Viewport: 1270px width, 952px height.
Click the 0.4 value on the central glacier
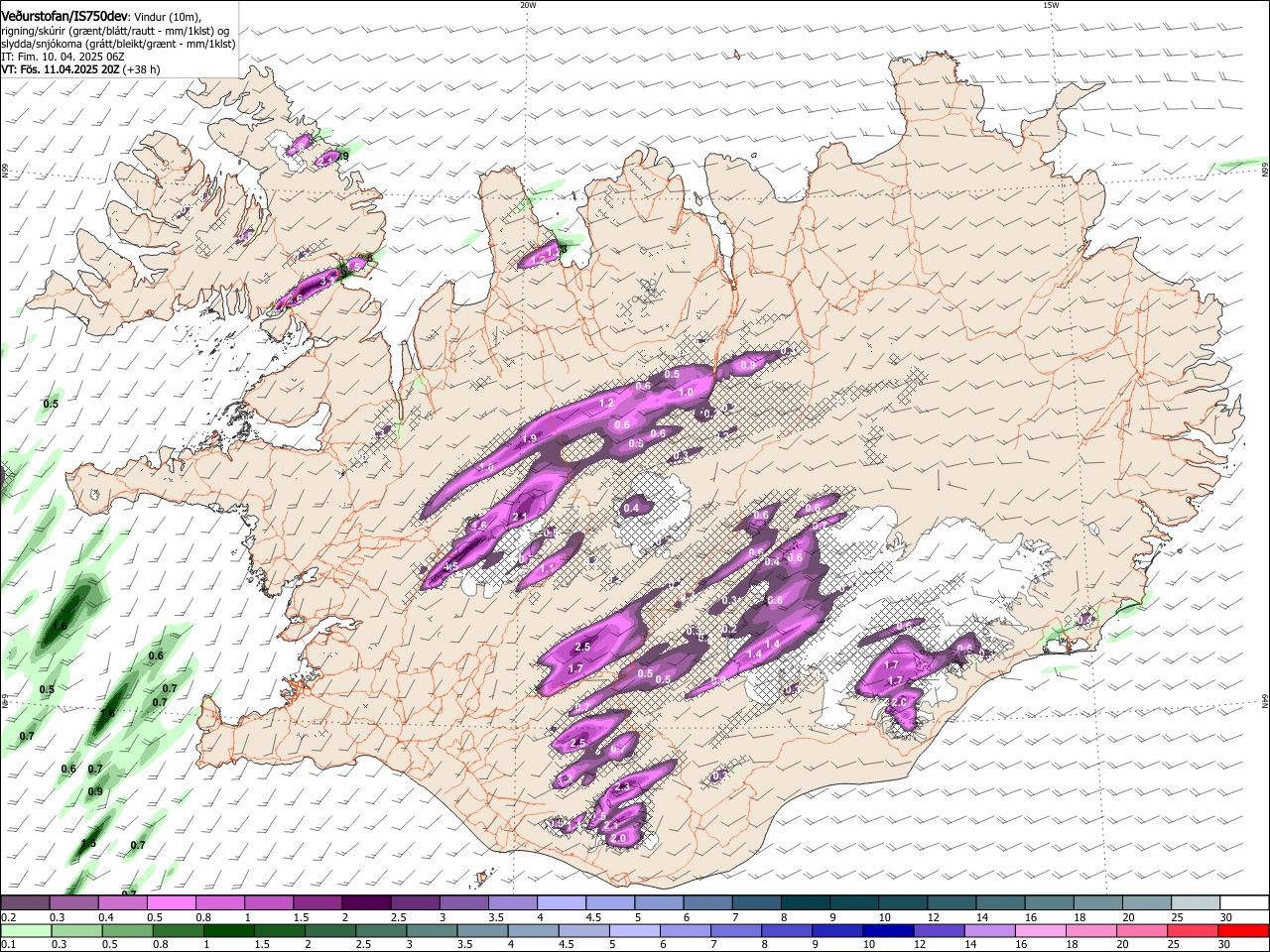click(632, 509)
